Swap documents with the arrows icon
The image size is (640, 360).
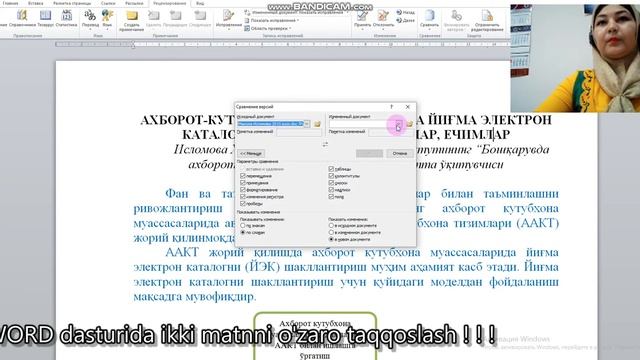click(325, 144)
